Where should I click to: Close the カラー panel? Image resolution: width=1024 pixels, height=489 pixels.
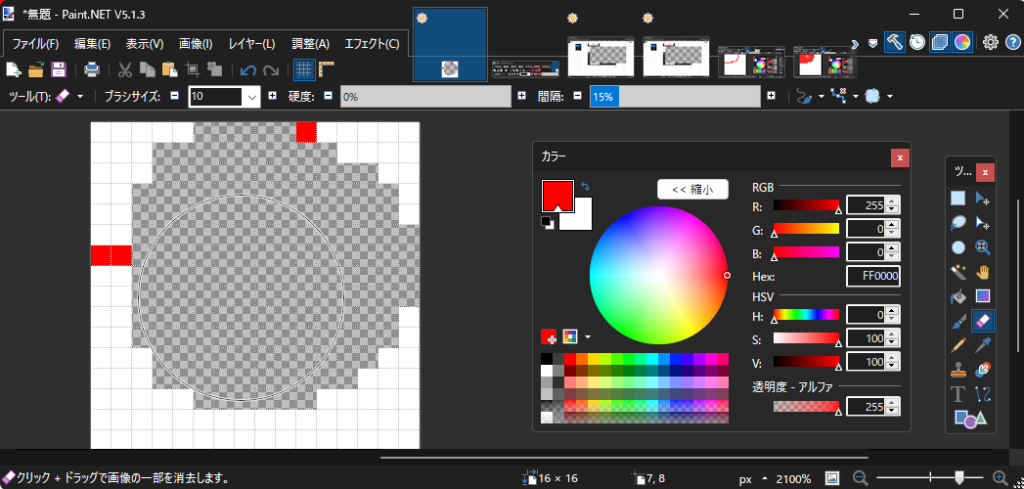pos(900,157)
